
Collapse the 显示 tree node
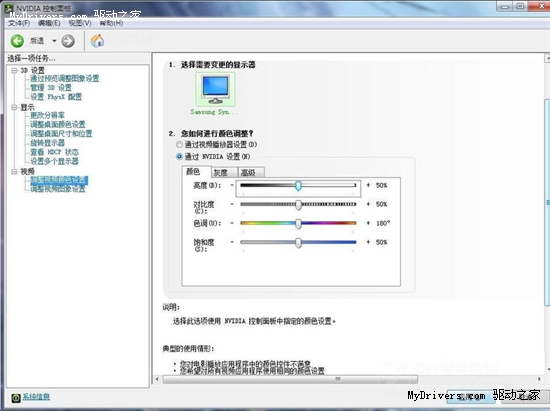[x=14, y=107]
